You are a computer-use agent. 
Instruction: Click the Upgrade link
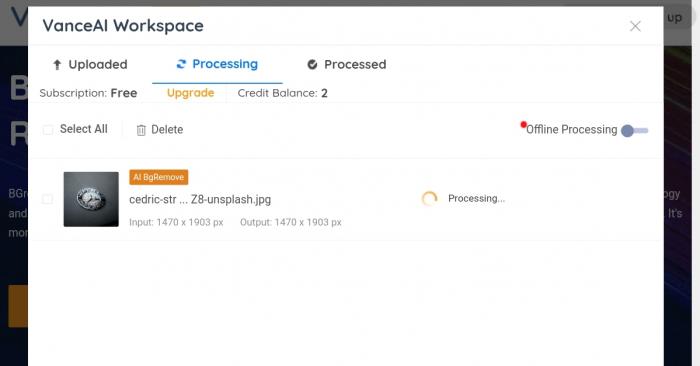coord(191,93)
